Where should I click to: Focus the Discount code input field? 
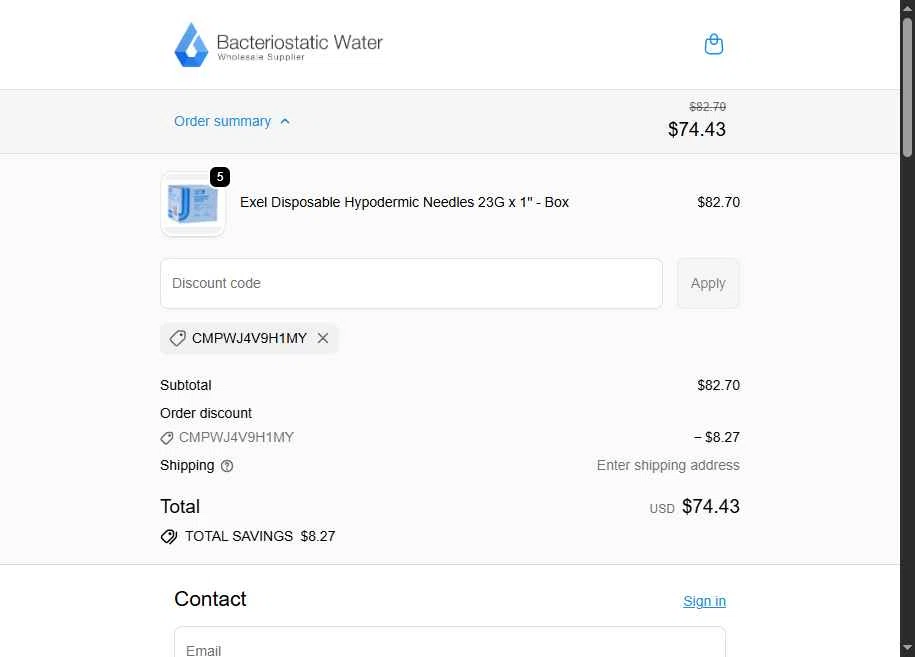pos(411,284)
